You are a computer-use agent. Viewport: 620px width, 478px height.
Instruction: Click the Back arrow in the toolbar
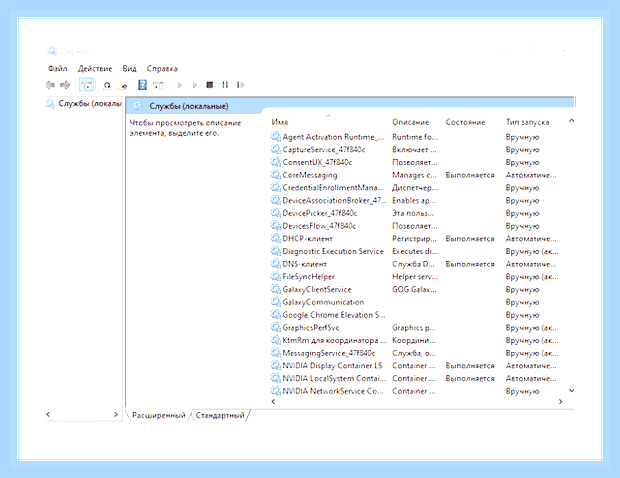[50, 85]
